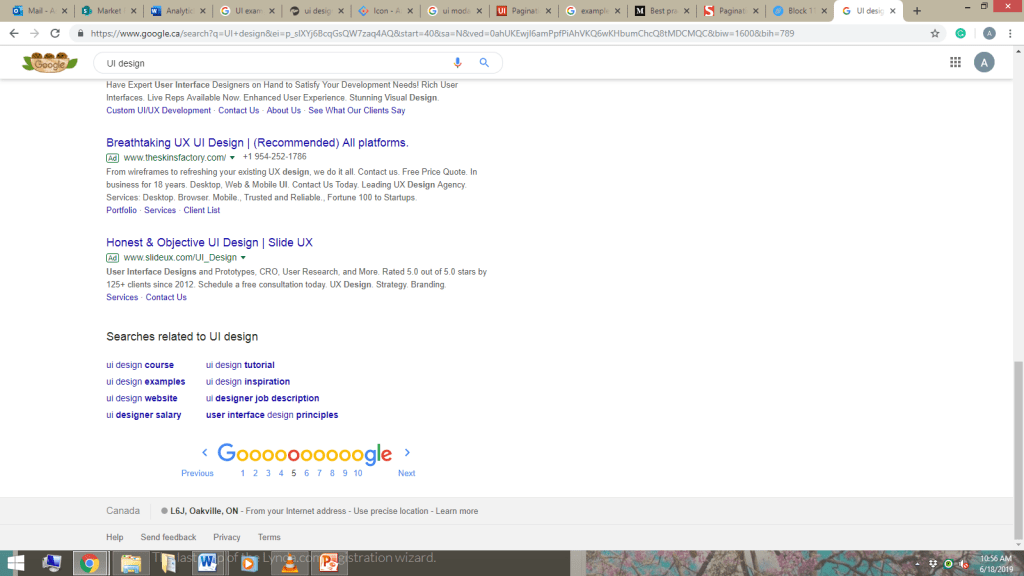The image size is (1024, 576).
Task: Click the browser forward arrow
Action: click(x=34, y=33)
